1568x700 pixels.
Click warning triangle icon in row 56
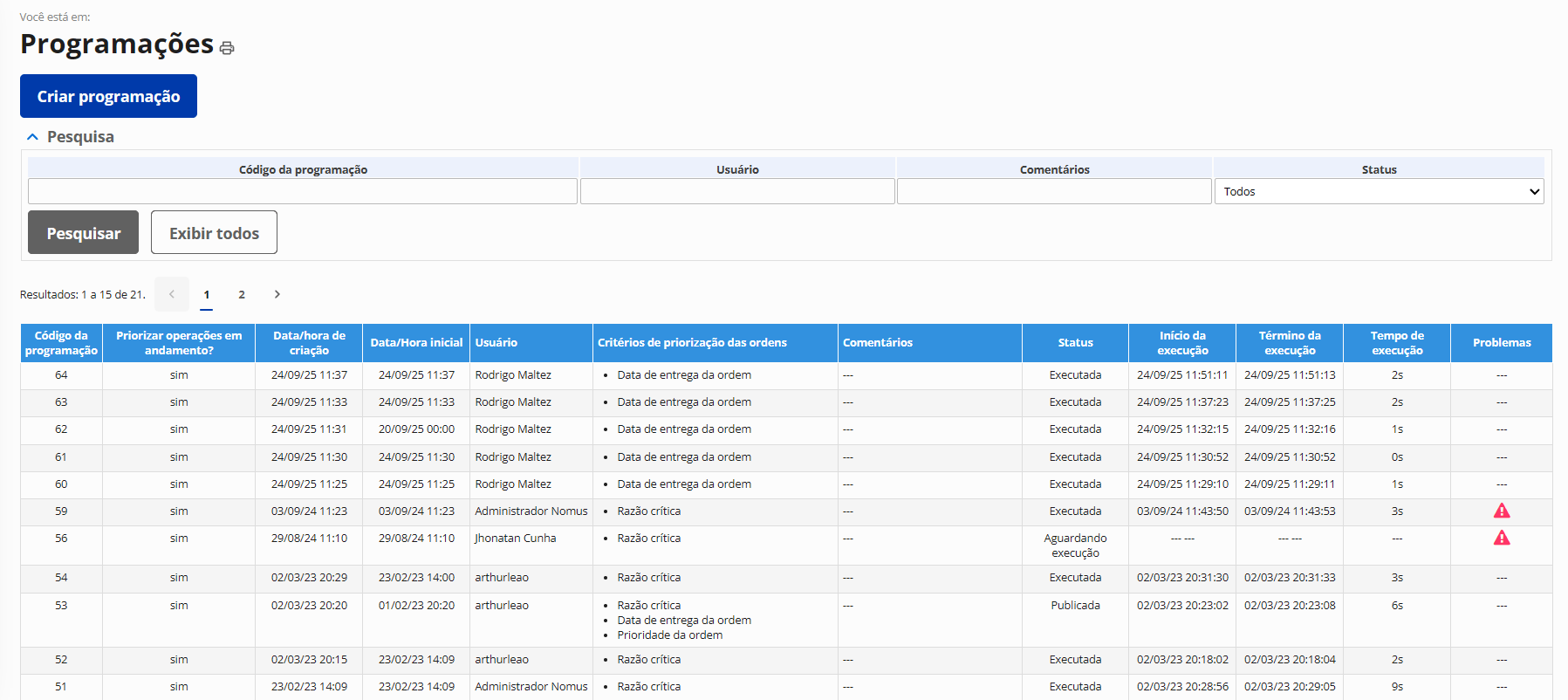click(1501, 538)
